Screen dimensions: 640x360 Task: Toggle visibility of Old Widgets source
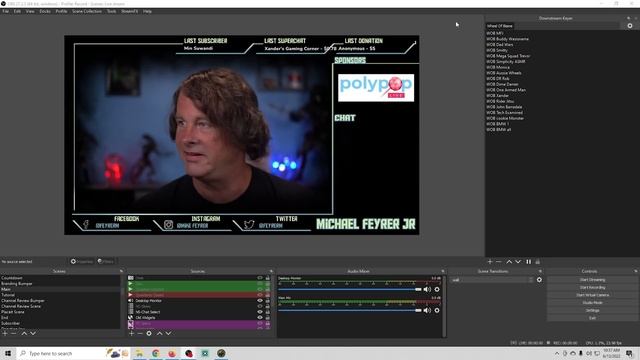click(260, 318)
